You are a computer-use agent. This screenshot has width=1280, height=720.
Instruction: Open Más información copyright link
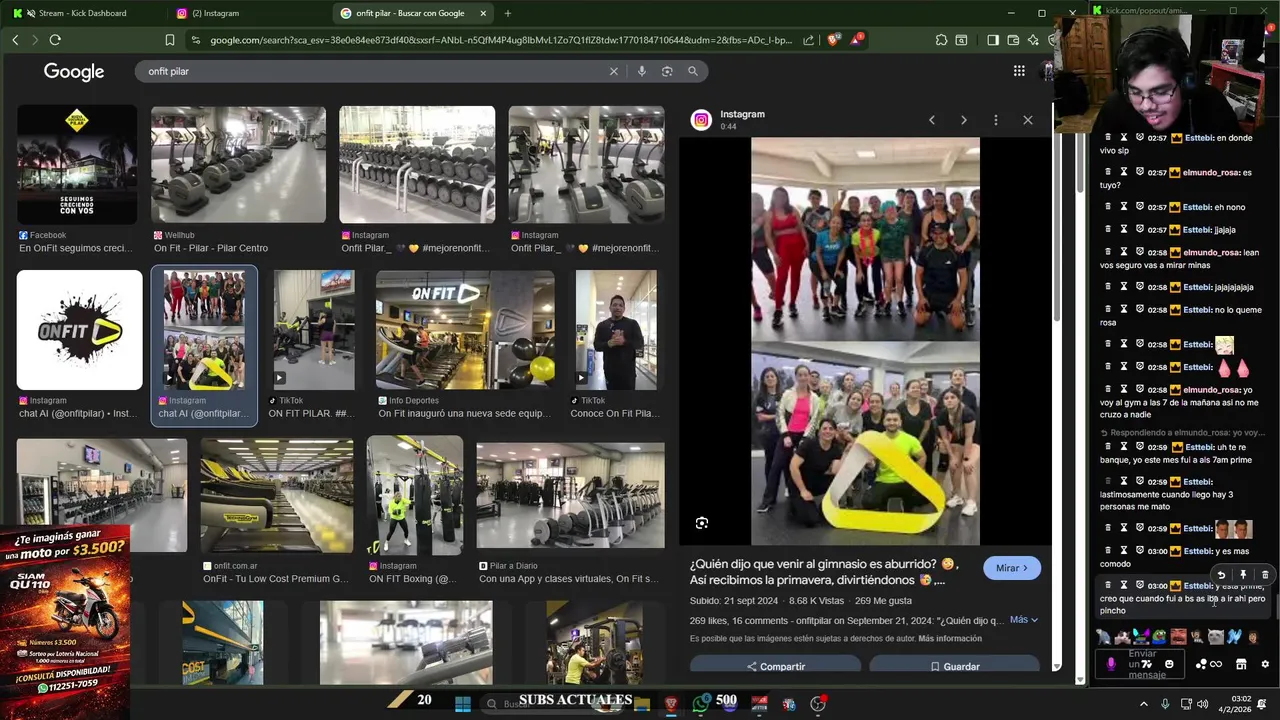(950, 638)
